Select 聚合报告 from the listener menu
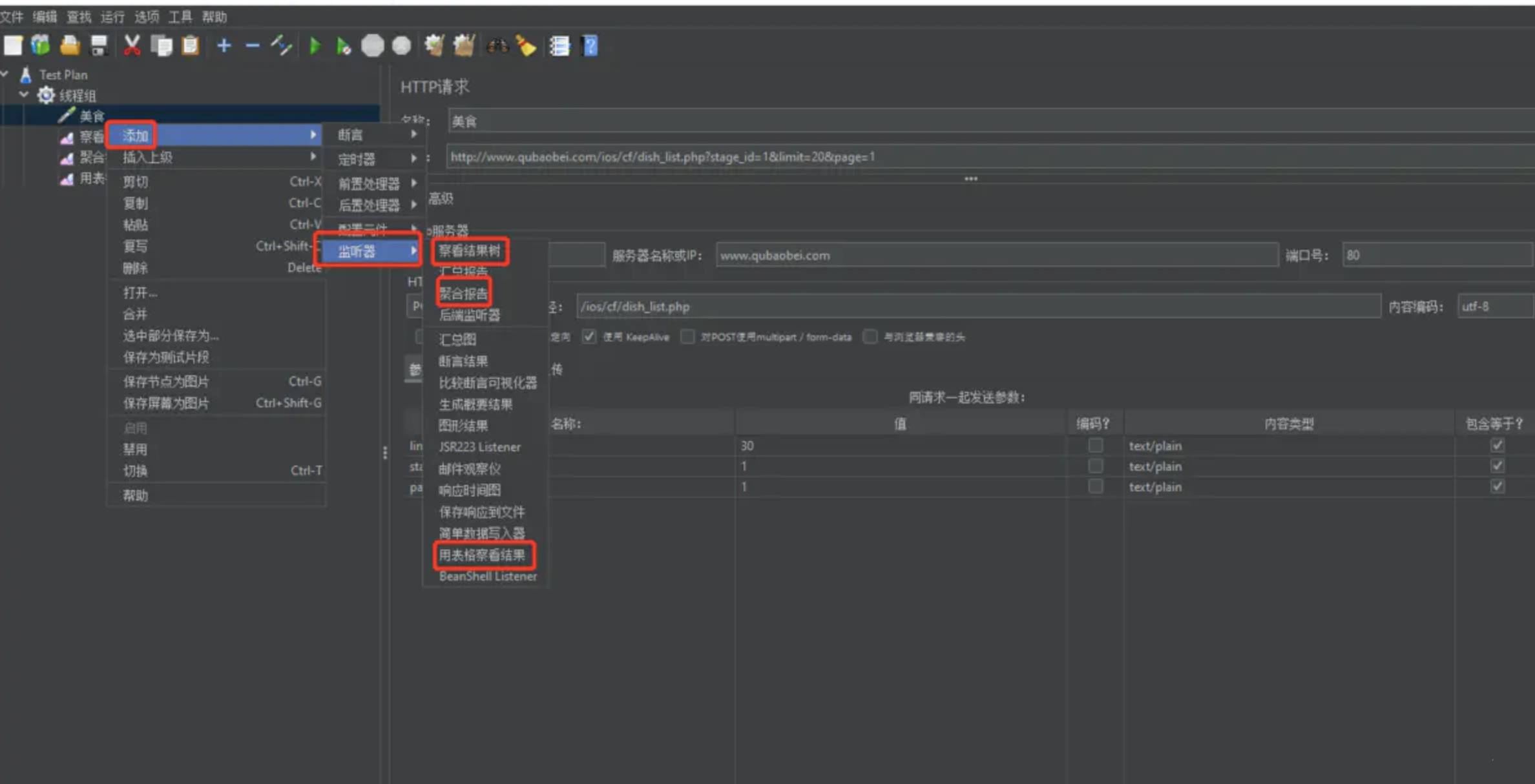This screenshot has width=1535, height=784. point(463,294)
